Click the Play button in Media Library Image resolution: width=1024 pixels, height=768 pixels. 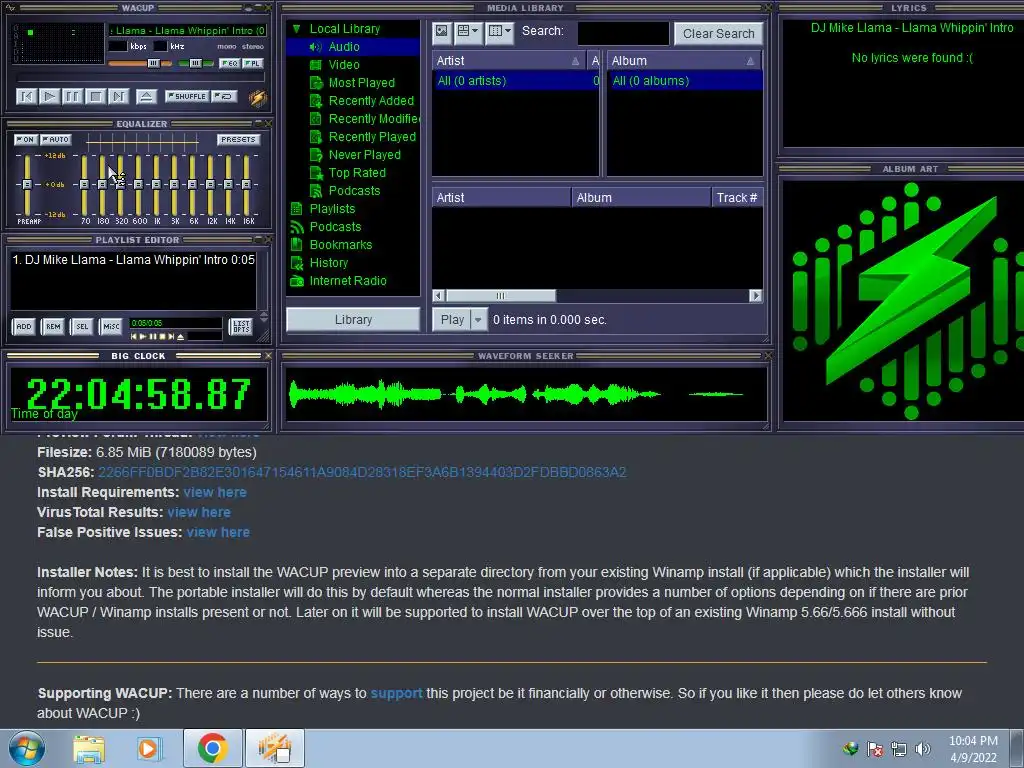[452, 319]
